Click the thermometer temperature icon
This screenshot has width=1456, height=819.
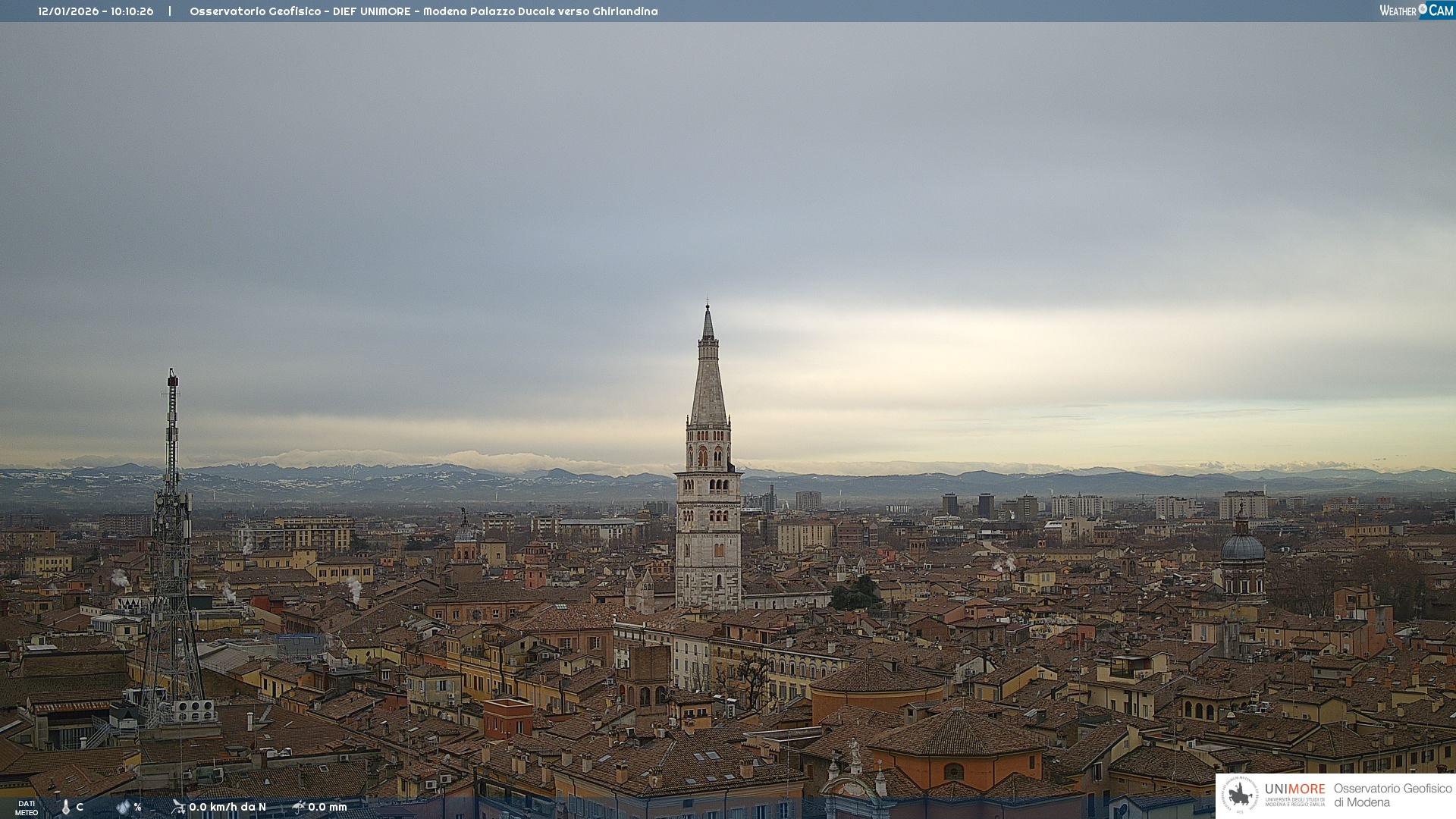point(66,808)
